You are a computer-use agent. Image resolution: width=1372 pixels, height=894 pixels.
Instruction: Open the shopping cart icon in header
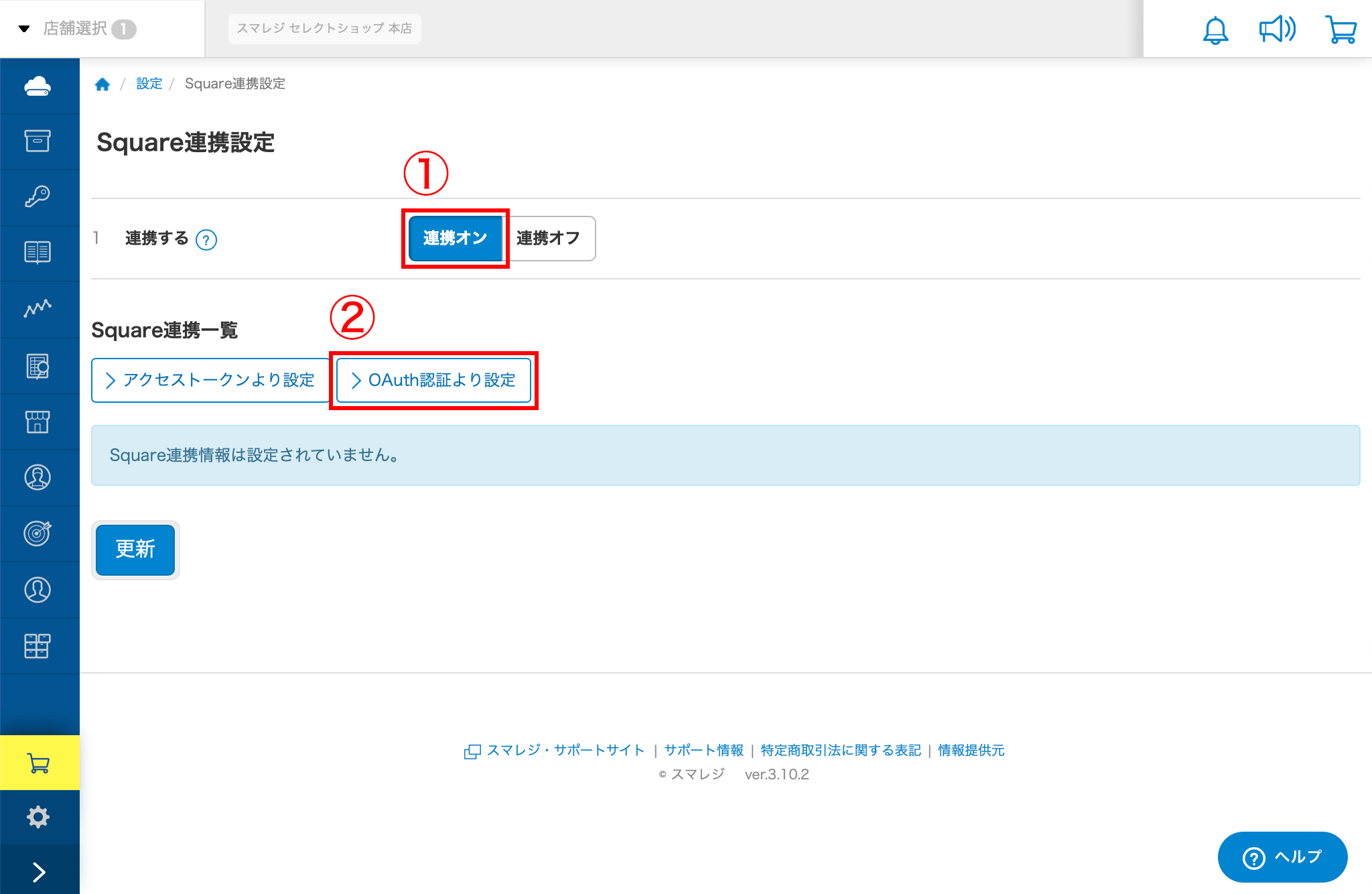(1341, 29)
